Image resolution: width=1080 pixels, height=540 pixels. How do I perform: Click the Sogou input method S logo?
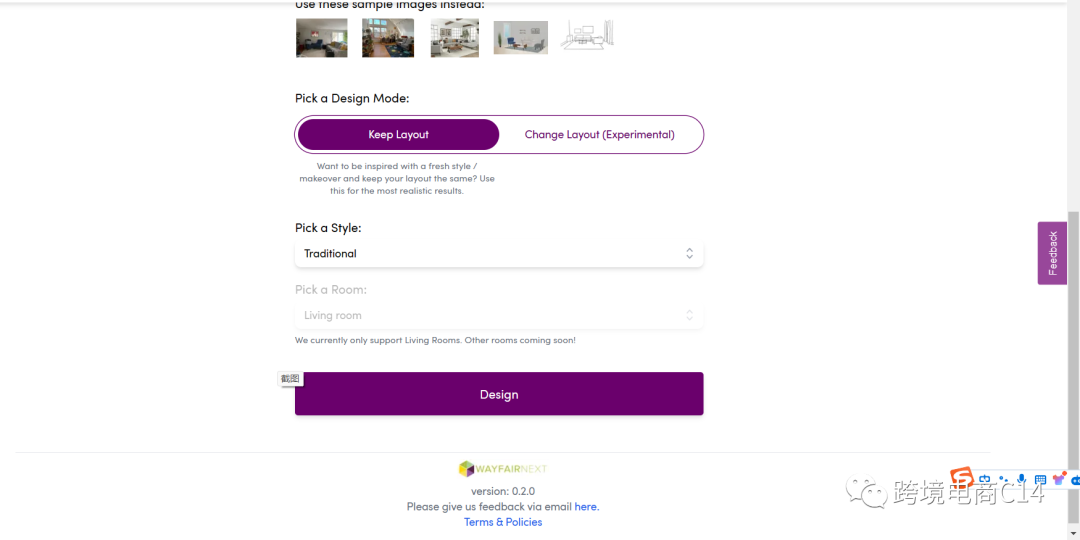(x=961, y=479)
